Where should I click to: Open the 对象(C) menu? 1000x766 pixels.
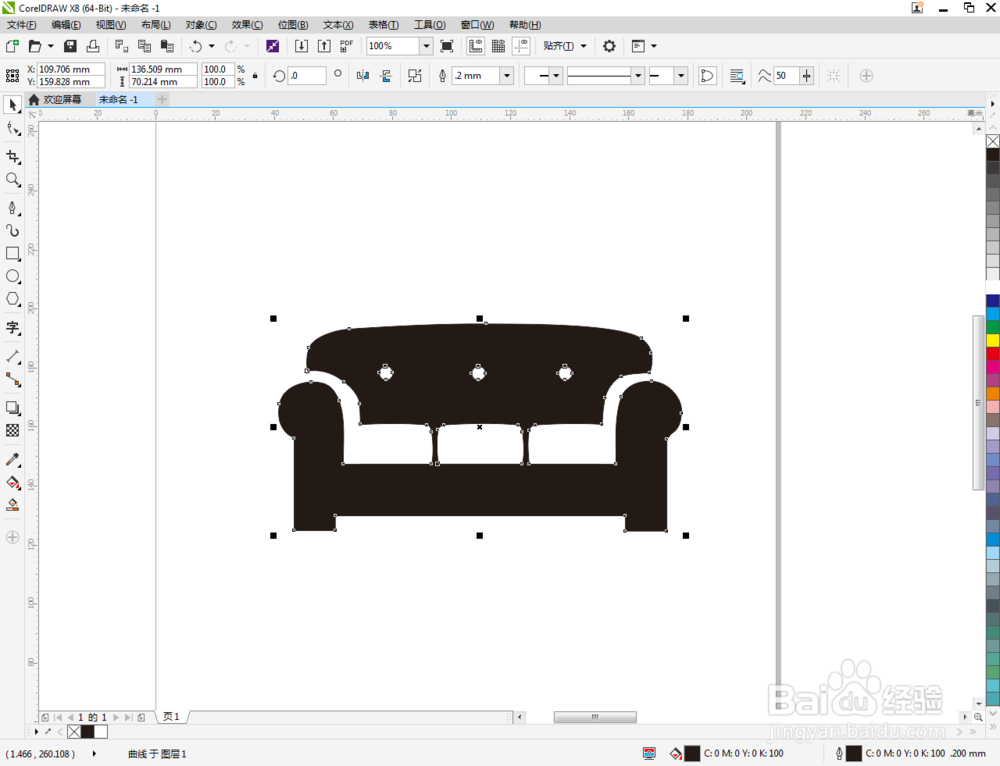pos(201,25)
